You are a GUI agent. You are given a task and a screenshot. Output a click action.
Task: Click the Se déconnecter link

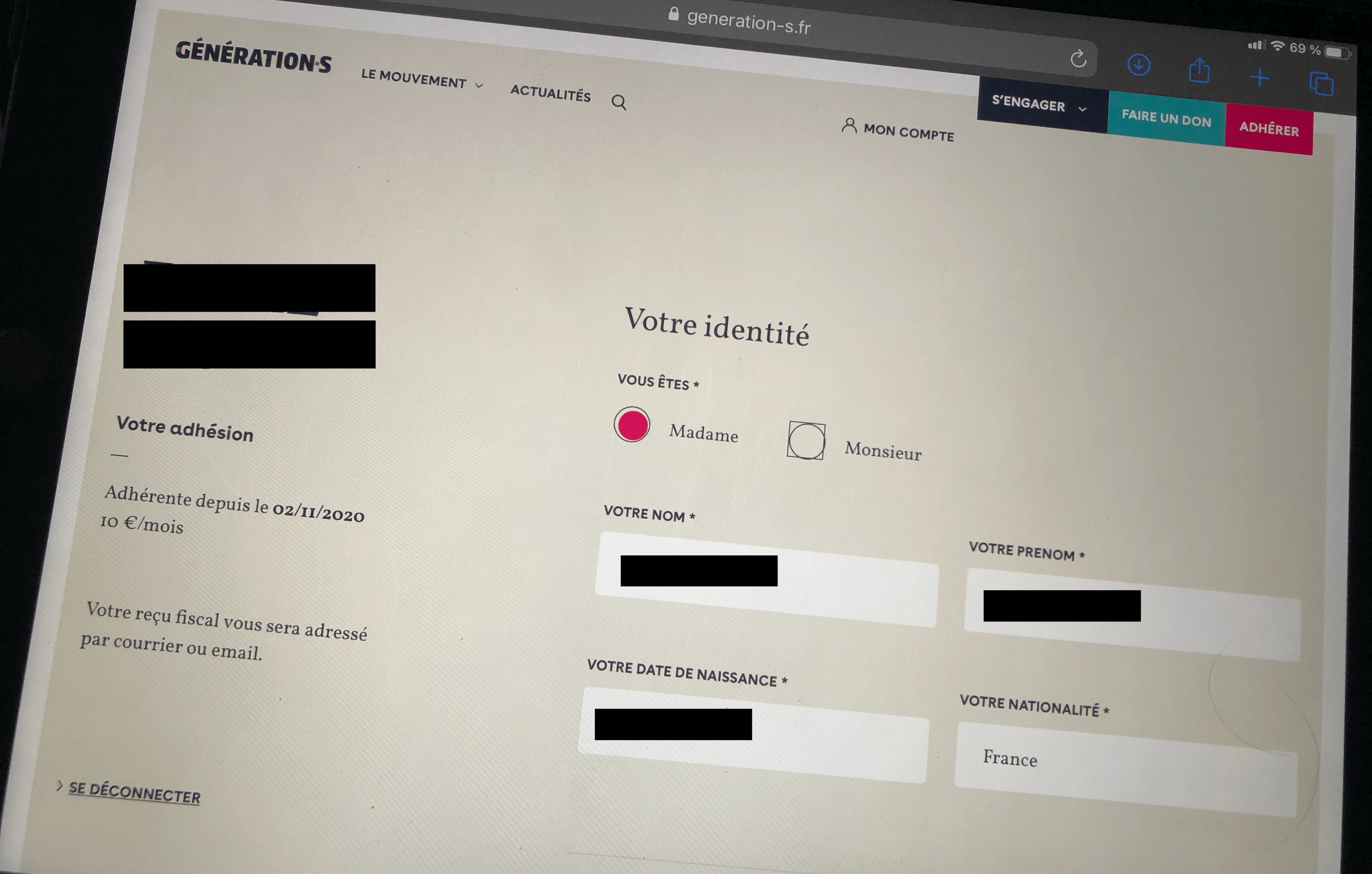[134, 793]
